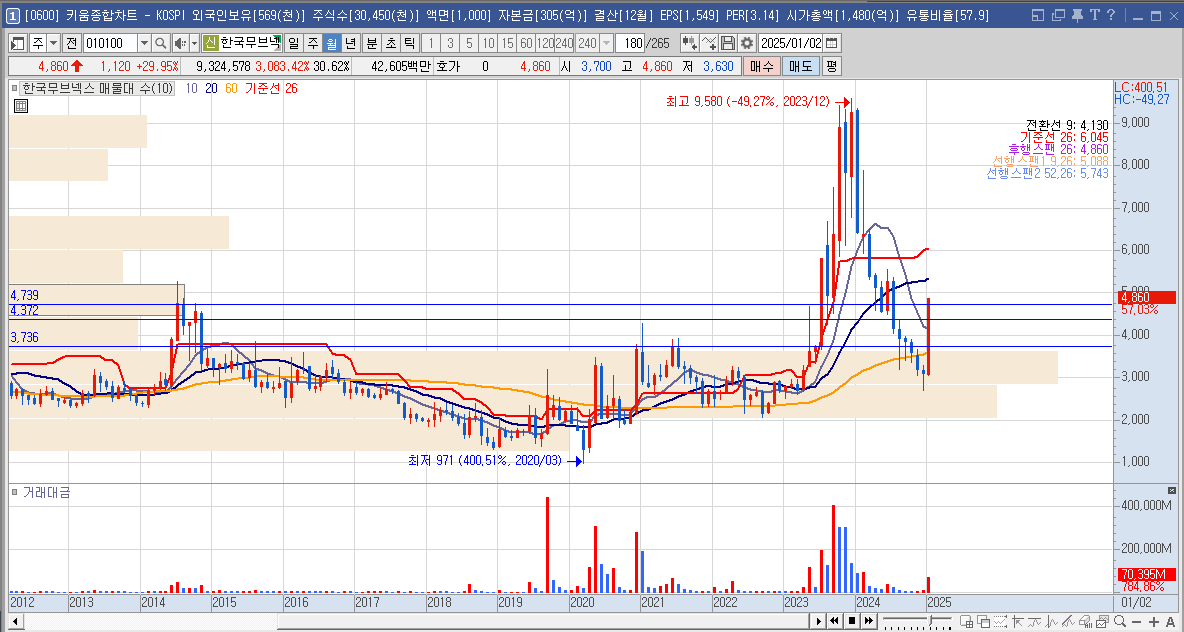Switch chart to yearly 년 period
This screenshot has height=632, width=1184.
coord(350,43)
